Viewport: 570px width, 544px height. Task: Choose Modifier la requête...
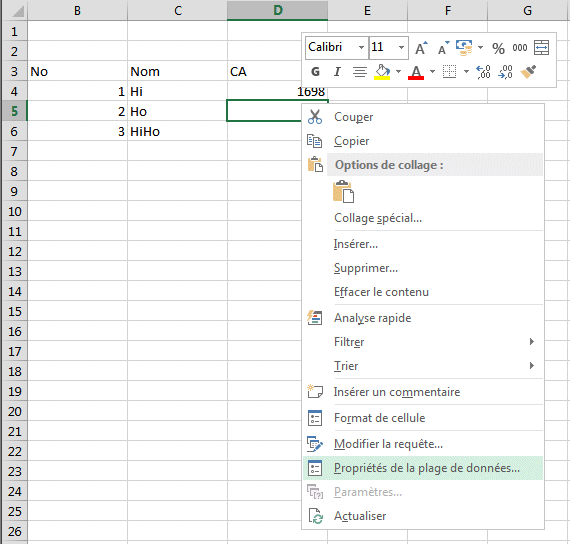click(x=423, y=444)
